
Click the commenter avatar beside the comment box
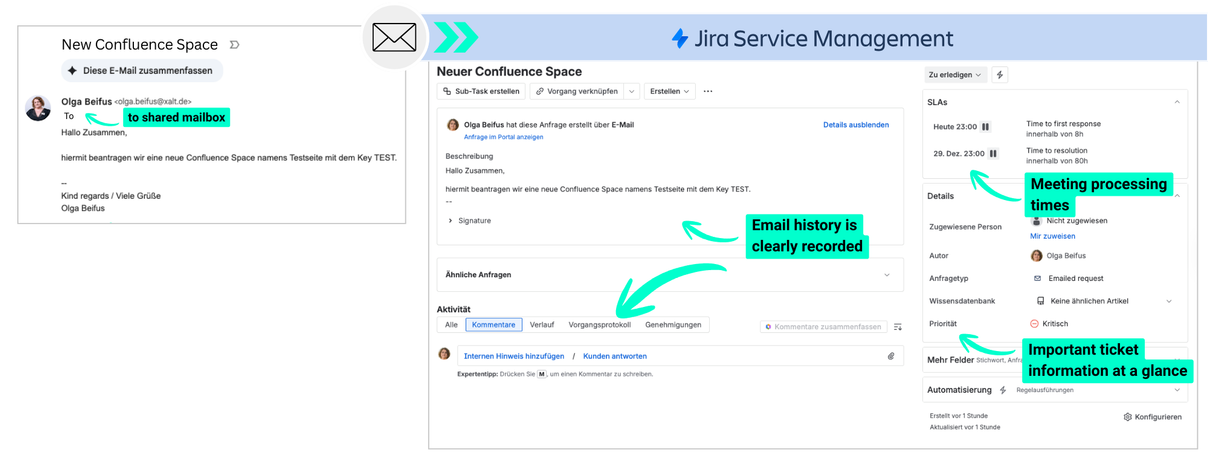coord(444,354)
